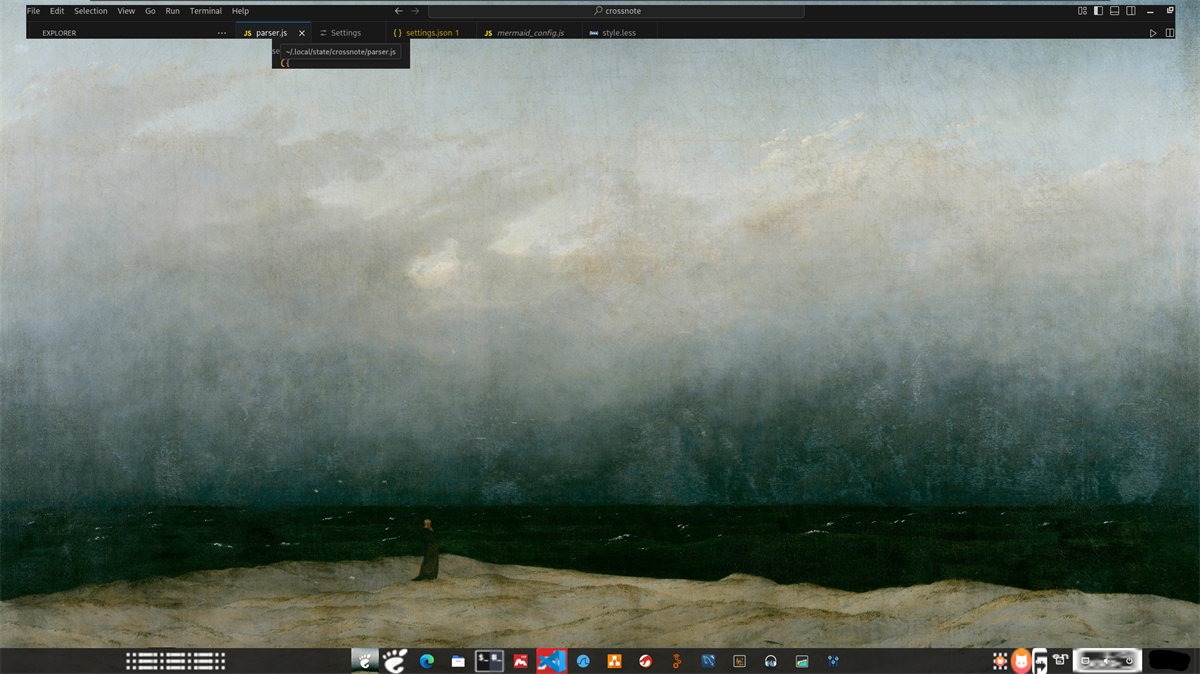Go forward with the right arrow

[x=415, y=11]
